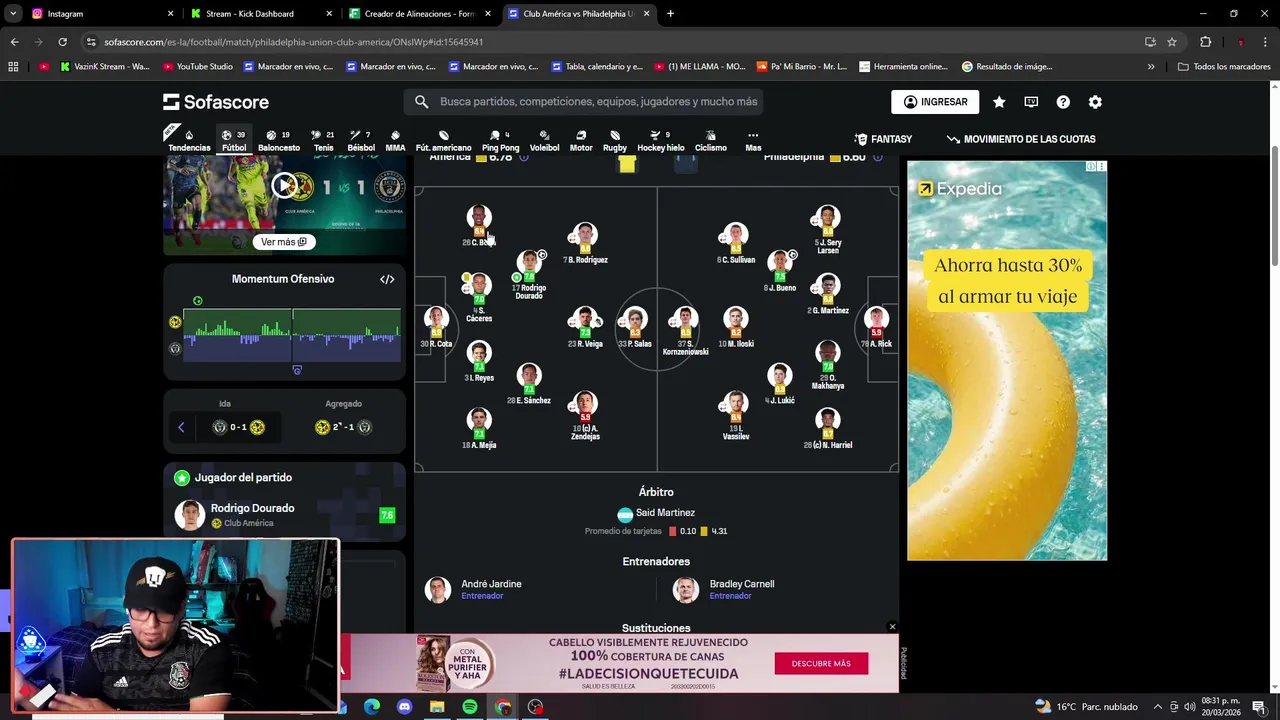Viewport: 1280px width, 720px height.
Task: Select player A. Zendejas on the pitch
Action: pos(585,415)
